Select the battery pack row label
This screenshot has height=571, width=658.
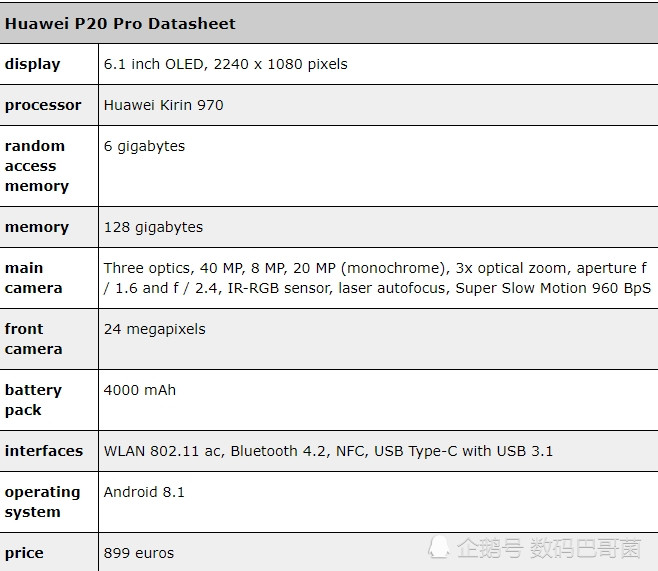click(33, 400)
